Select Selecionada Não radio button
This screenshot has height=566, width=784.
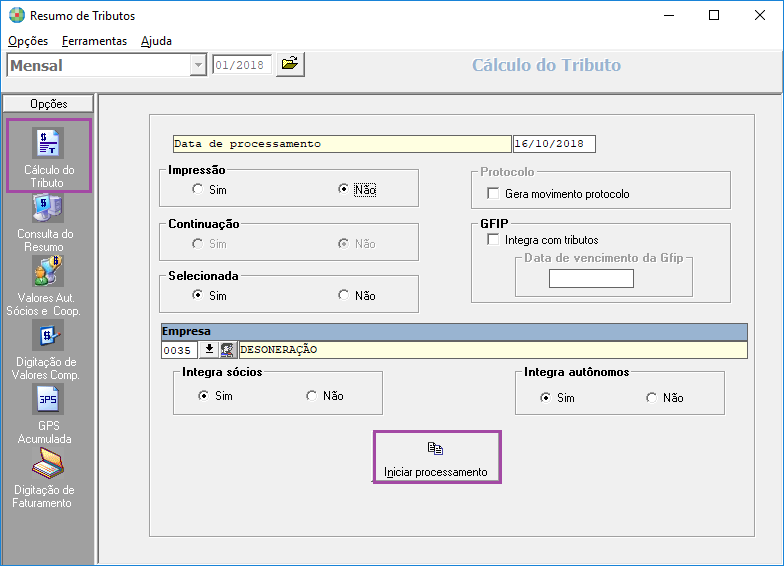pyautogui.click(x=343, y=295)
